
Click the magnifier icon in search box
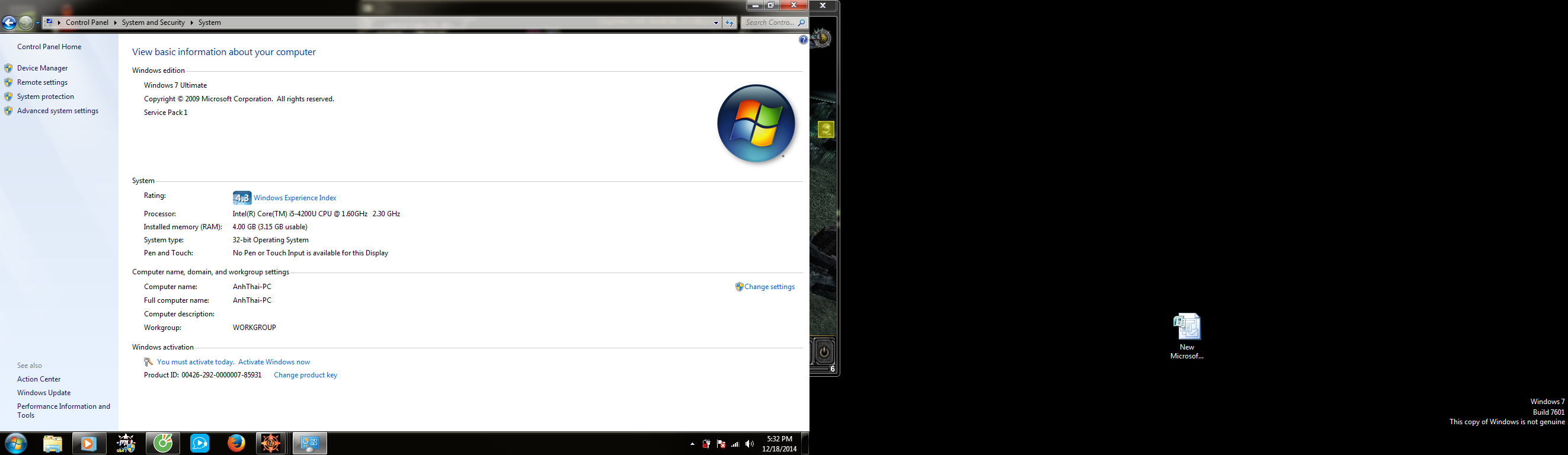pos(802,23)
